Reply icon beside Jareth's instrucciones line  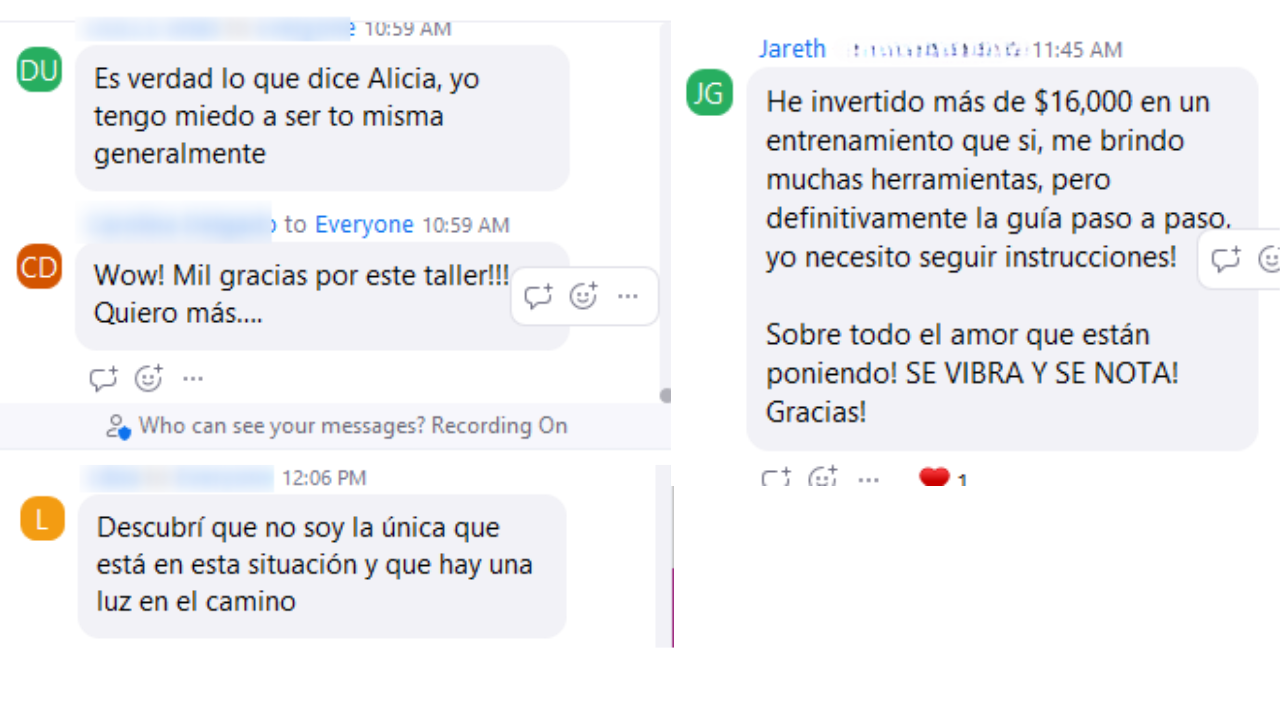(1226, 260)
